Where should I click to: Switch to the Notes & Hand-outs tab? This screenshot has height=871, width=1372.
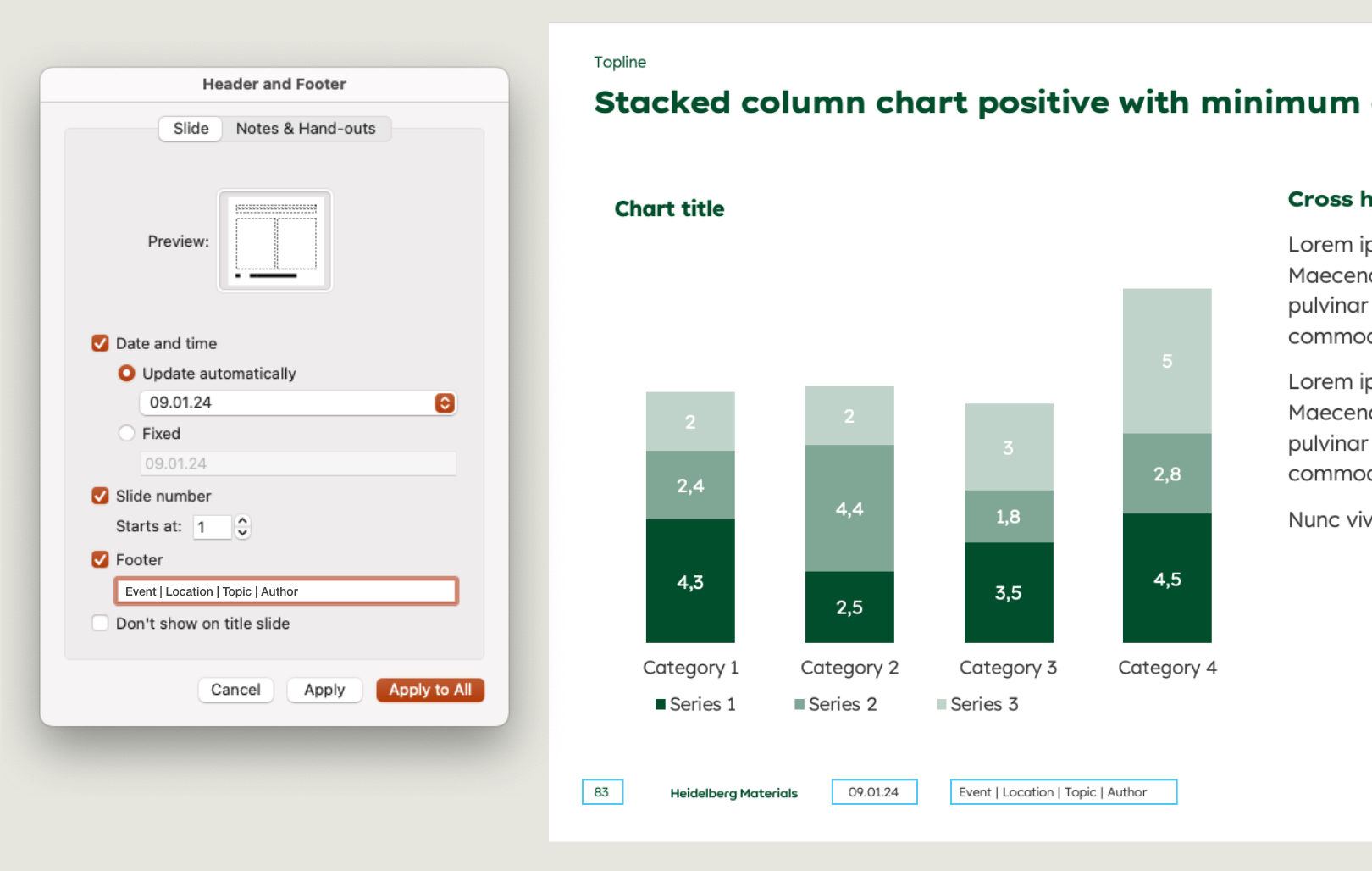click(x=306, y=129)
